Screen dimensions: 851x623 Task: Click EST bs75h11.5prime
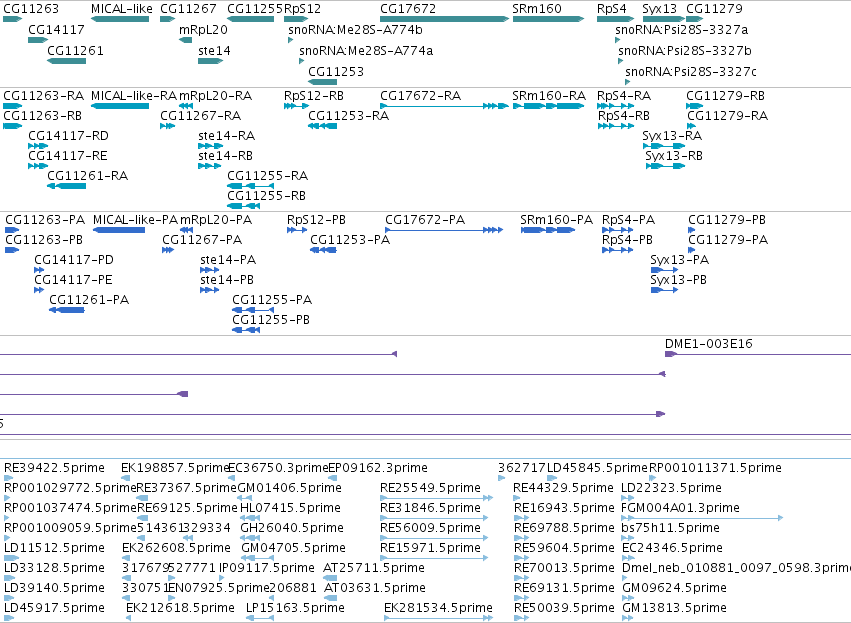[x=670, y=528]
